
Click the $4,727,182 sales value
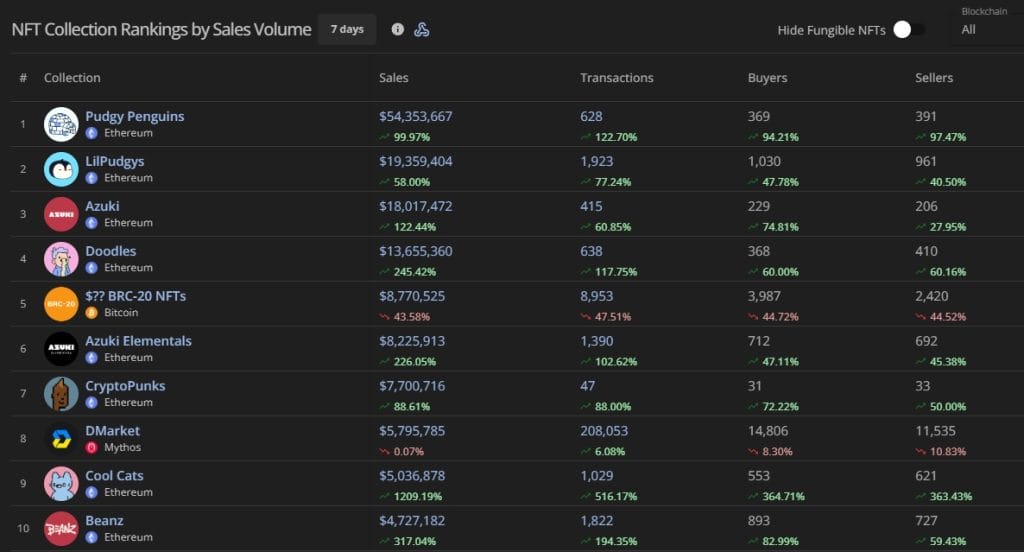[x=412, y=521]
